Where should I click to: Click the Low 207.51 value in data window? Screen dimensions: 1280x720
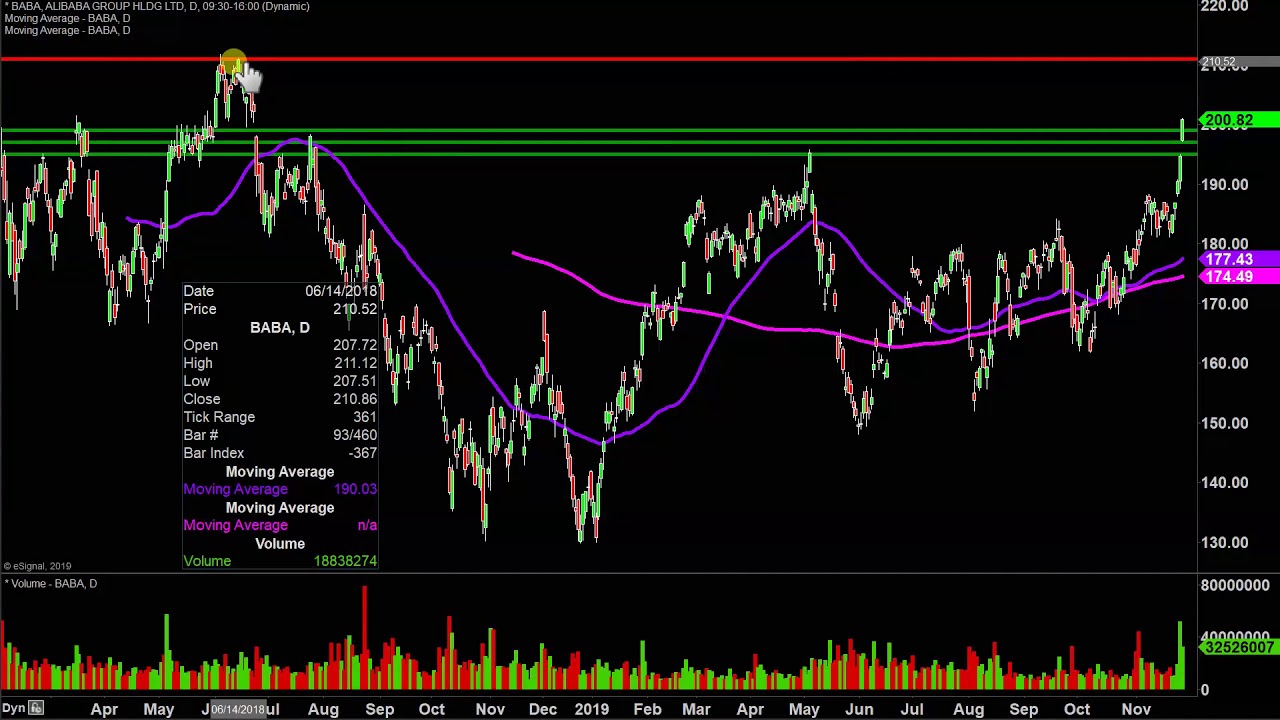355,381
